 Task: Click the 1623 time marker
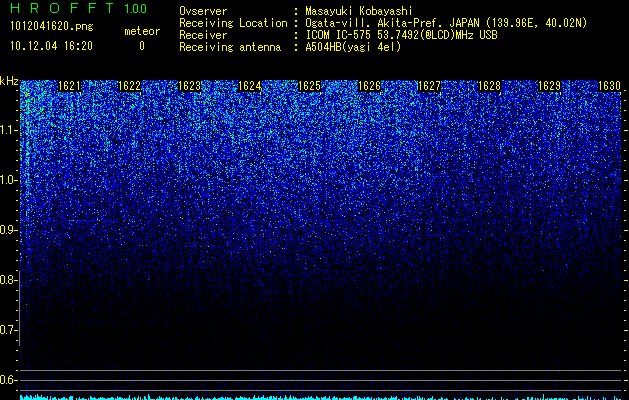(x=189, y=86)
